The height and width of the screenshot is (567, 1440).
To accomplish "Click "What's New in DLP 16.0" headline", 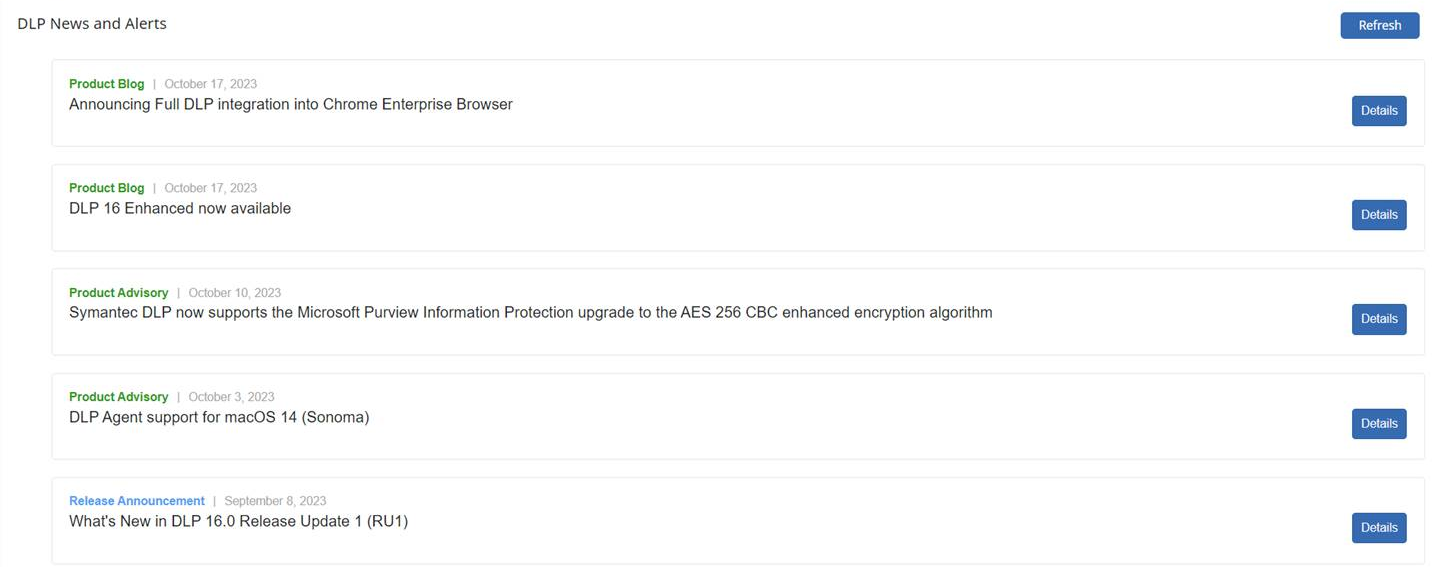I will click(238, 521).
